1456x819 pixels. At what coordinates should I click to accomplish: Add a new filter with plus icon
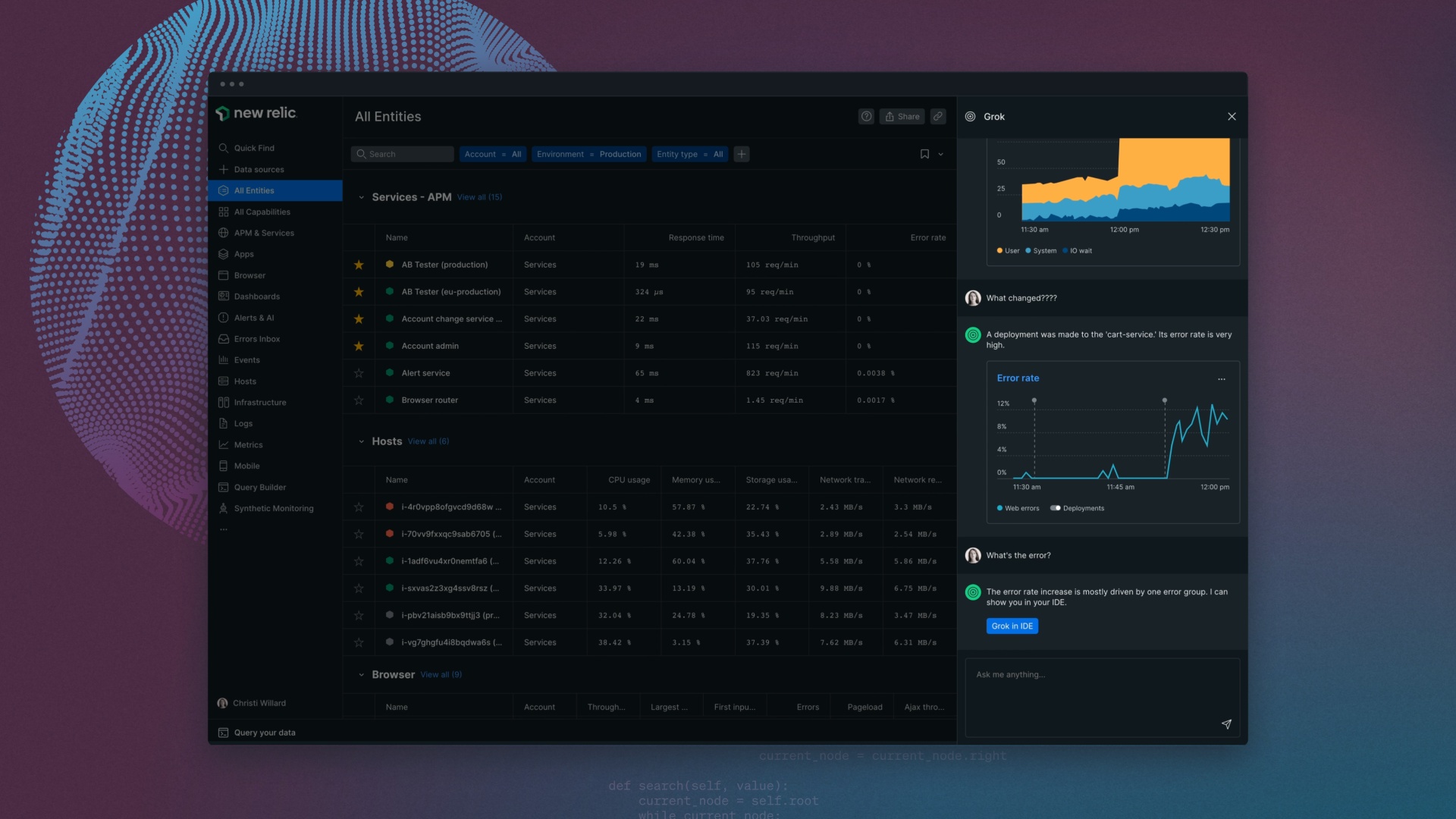(742, 154)
